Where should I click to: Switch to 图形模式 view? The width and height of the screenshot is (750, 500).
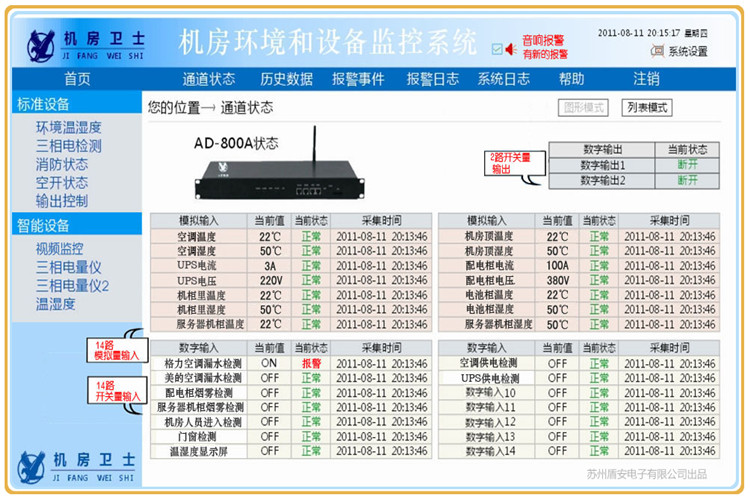click(584, 107)
